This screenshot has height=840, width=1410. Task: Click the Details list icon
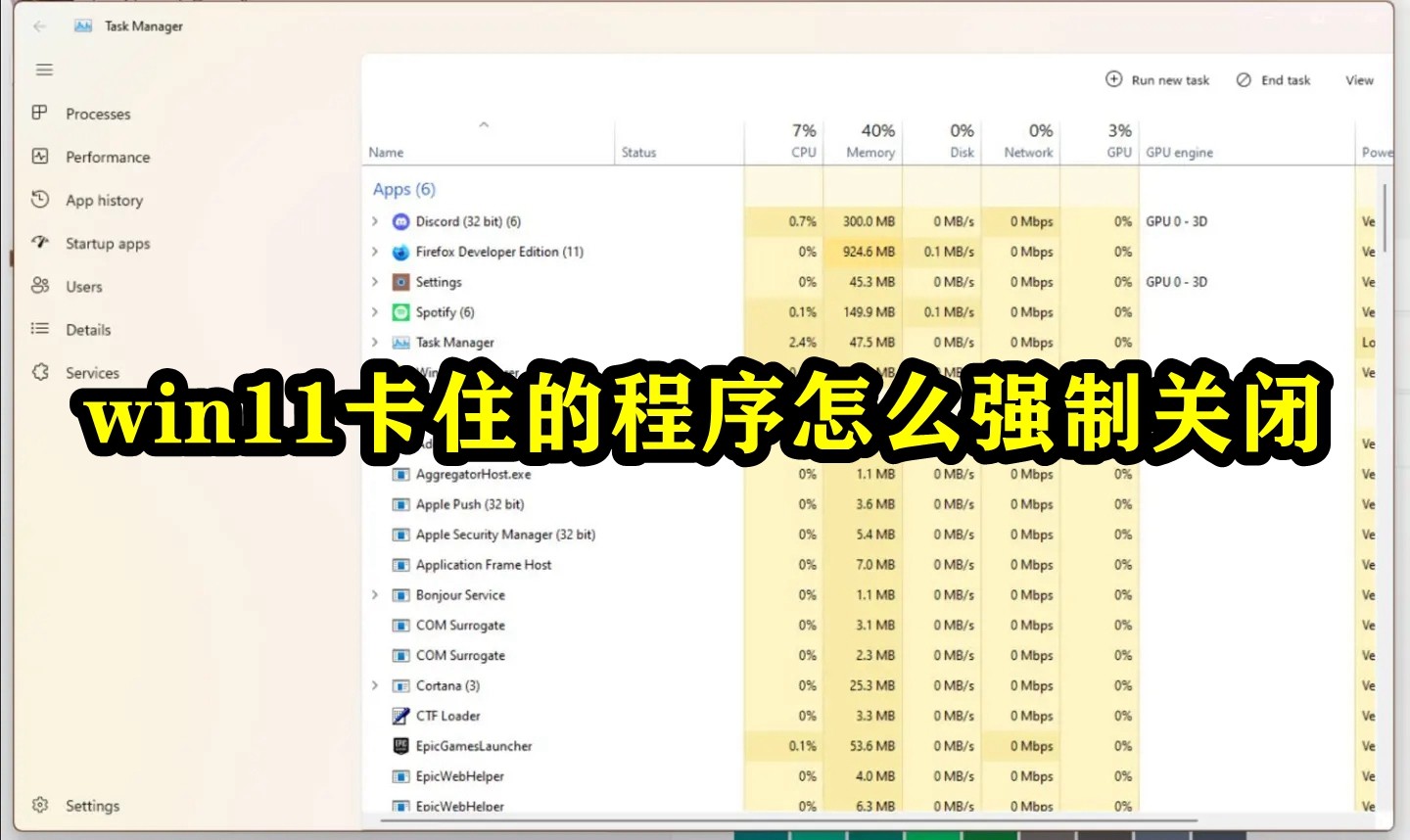click(x=40, y=328)
